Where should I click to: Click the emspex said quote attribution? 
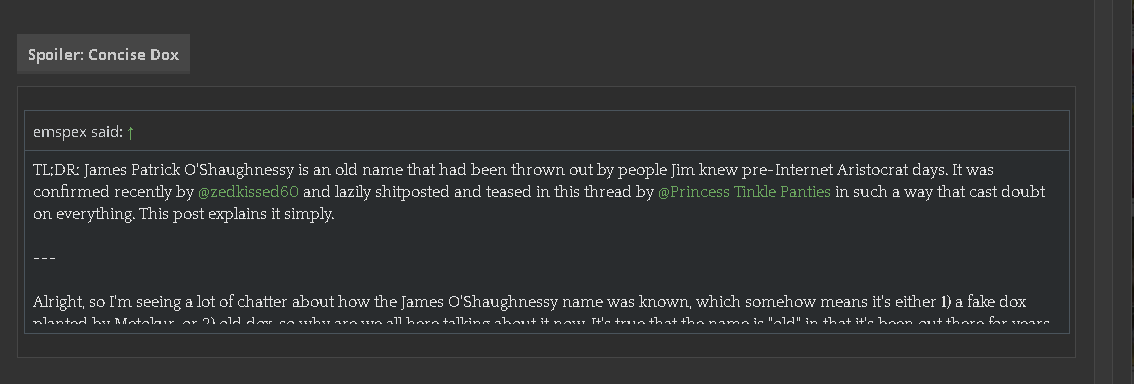coord(78,132)
